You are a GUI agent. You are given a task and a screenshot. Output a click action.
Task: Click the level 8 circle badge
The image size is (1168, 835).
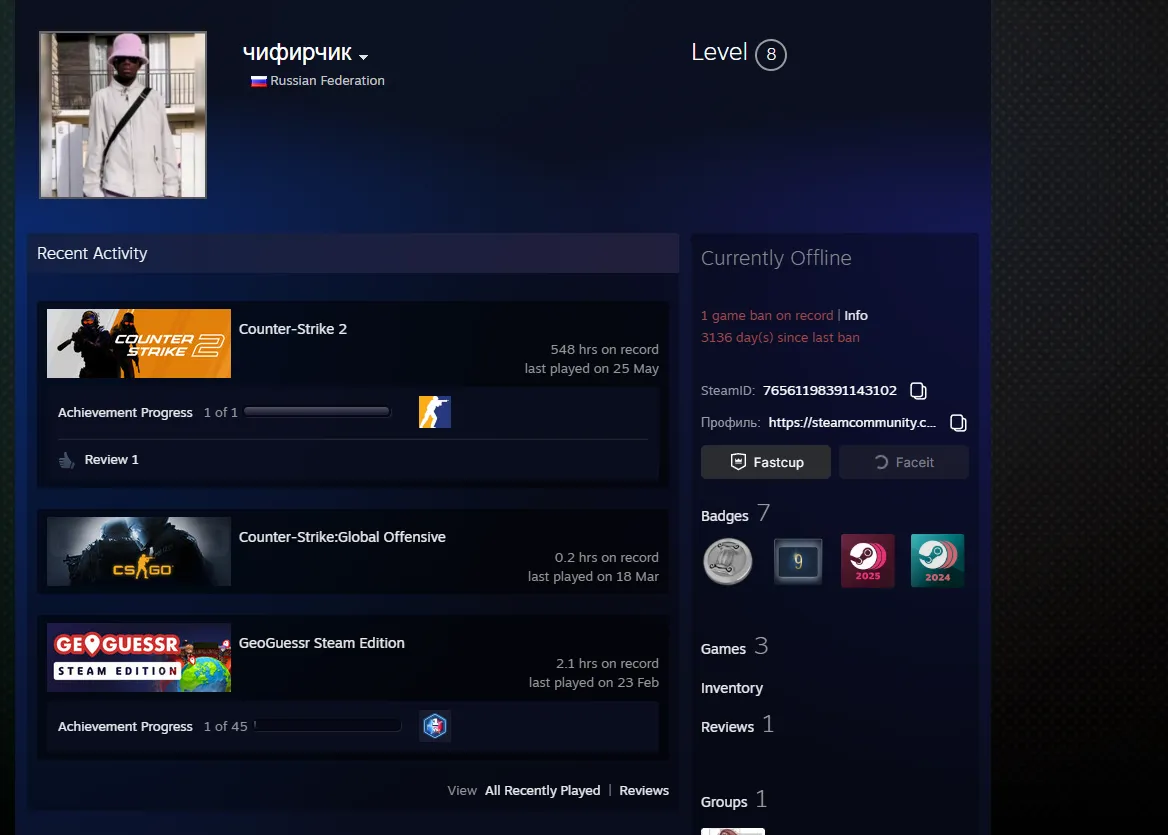(x=771, y=54)
